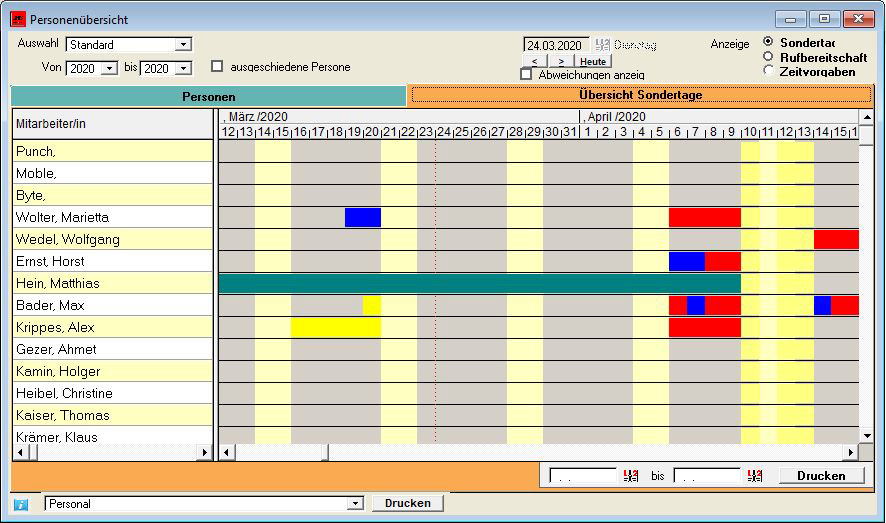Screen dimensions: 886x523
Task: Open calendar picker for print start date
Action: pyautogui.click(x=630, y=476)
